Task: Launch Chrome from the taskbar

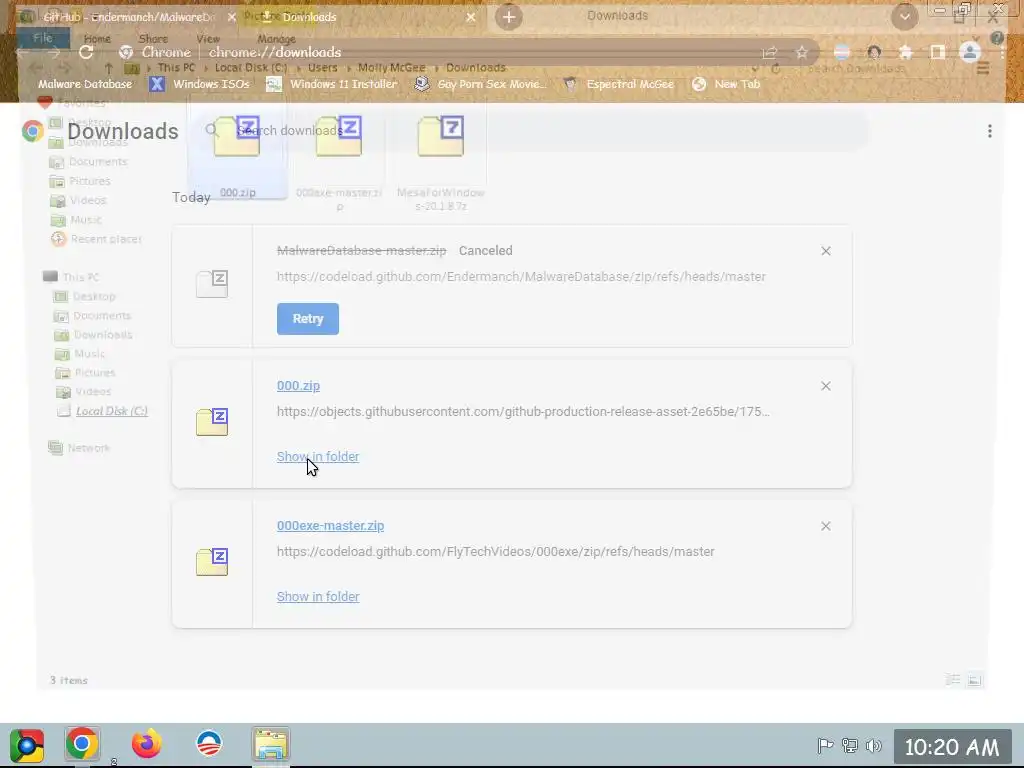Action: [82, 744]
